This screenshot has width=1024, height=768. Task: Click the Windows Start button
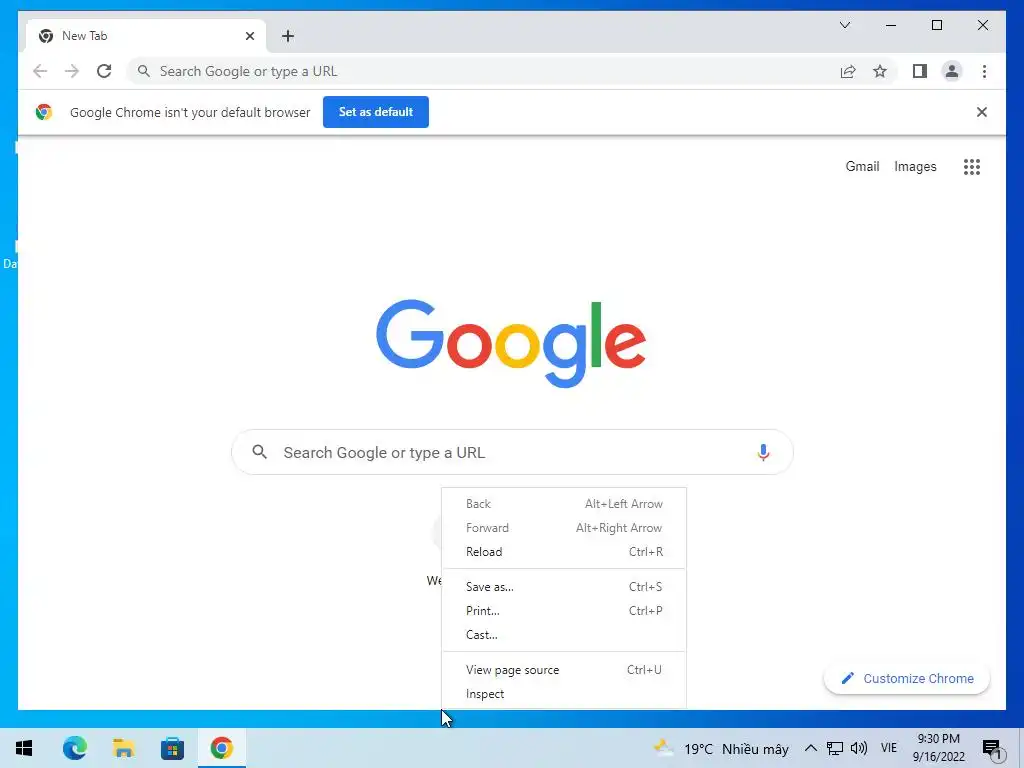pyautogui.click(x=24, y=748)
